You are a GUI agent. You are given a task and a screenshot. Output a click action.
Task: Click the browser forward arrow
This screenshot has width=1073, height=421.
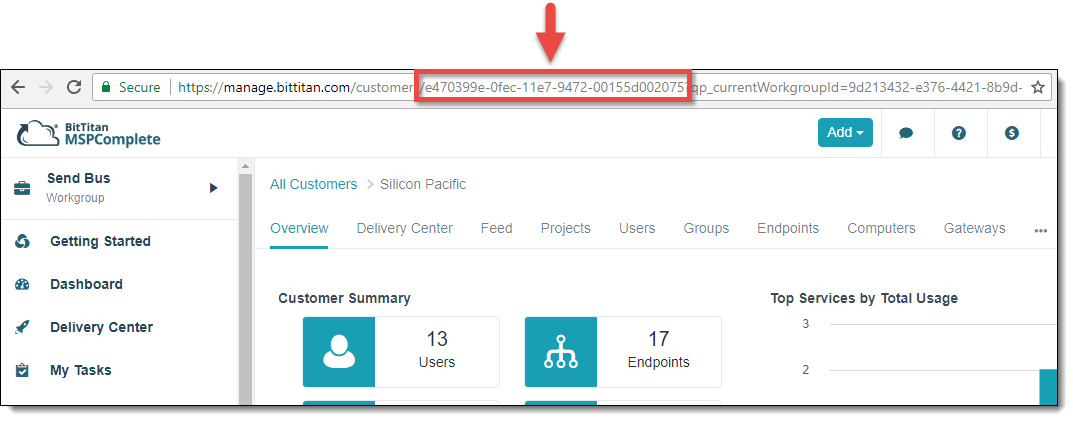(x=46, y=87)
